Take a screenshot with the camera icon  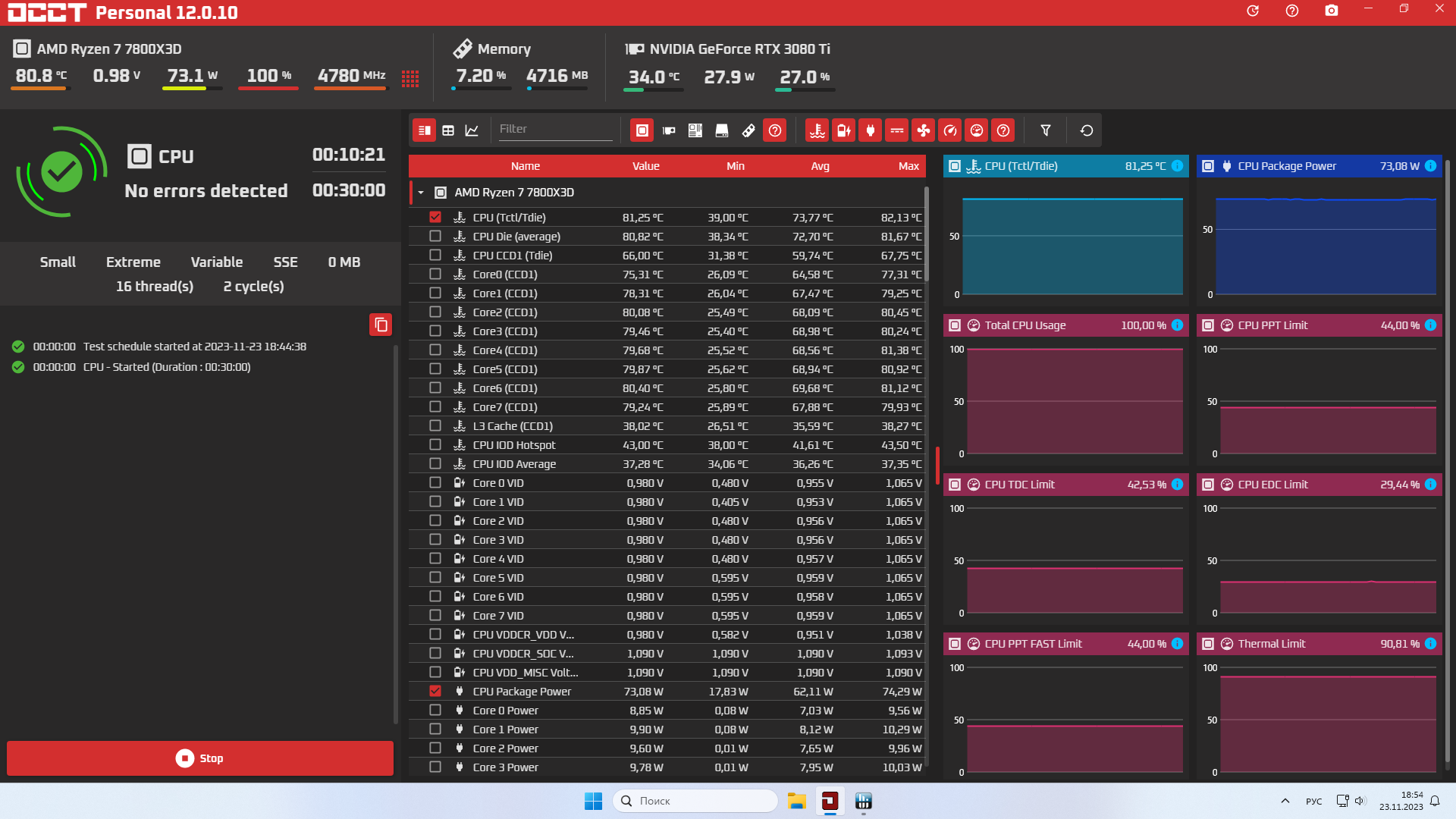coord(1331,11)
